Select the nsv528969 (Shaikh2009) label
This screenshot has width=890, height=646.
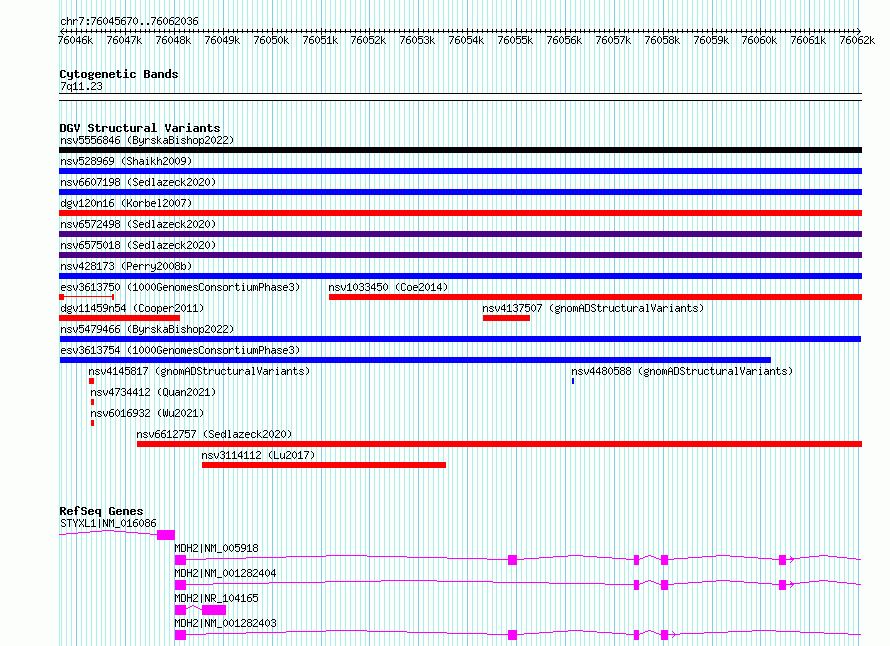tap(126, 161)
